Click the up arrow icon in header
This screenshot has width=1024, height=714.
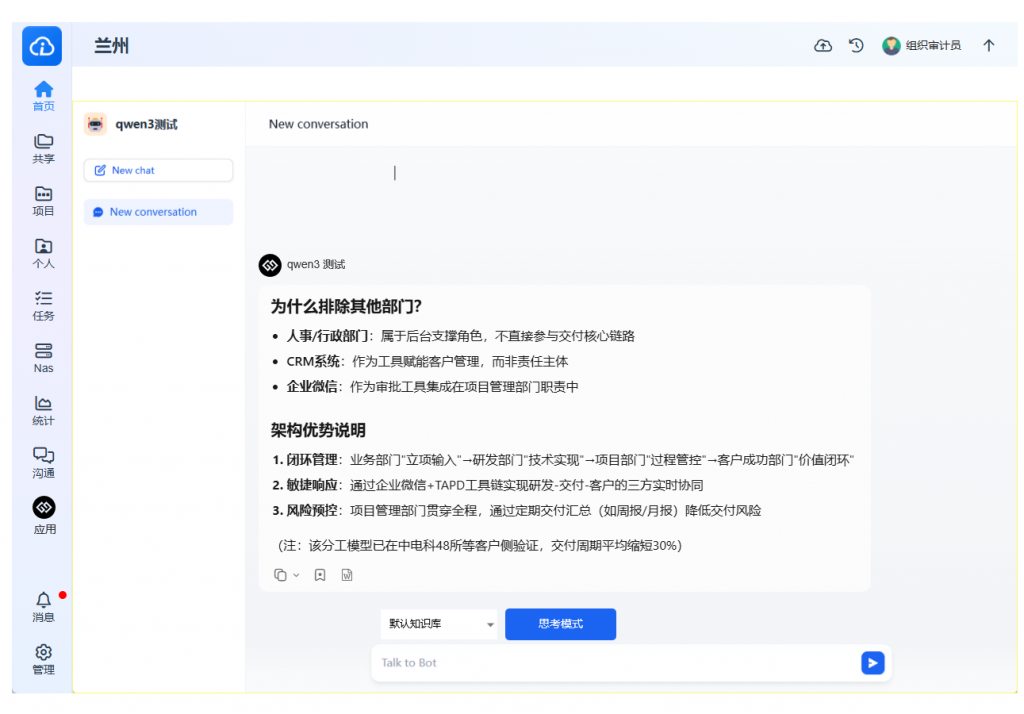tap(988, 46)
